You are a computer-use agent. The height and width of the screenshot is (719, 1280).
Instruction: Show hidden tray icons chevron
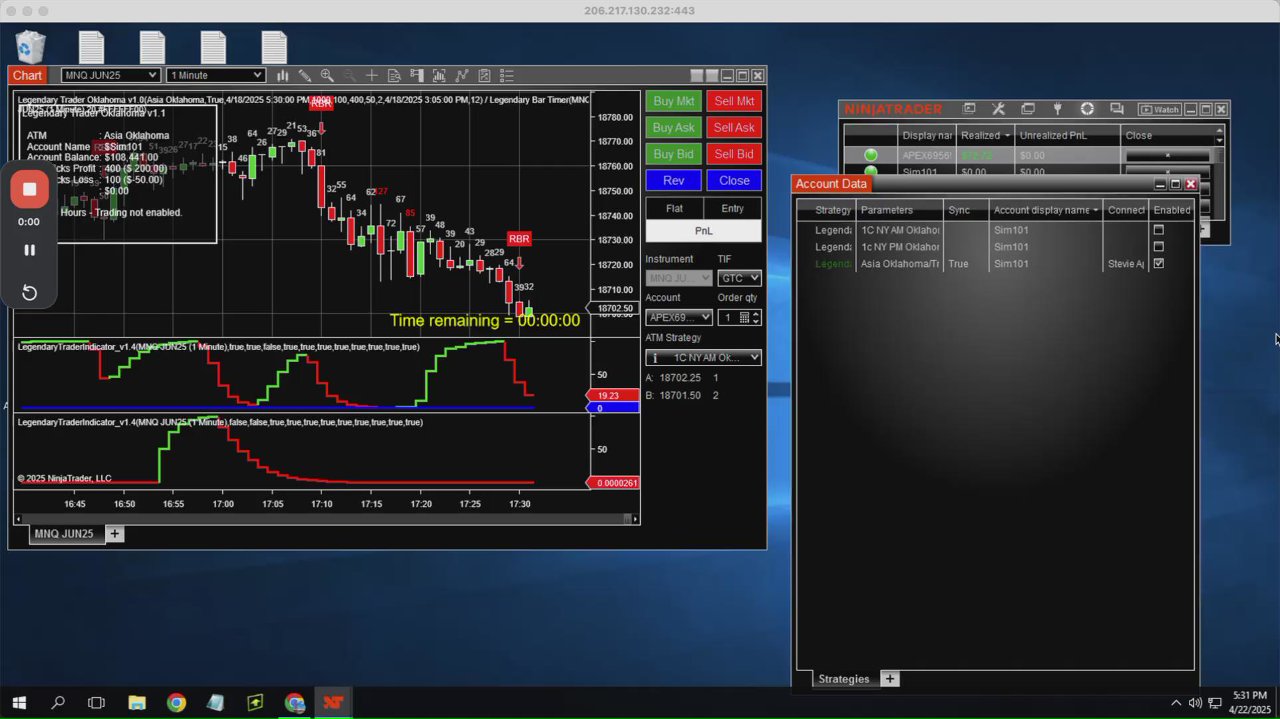1176,703
